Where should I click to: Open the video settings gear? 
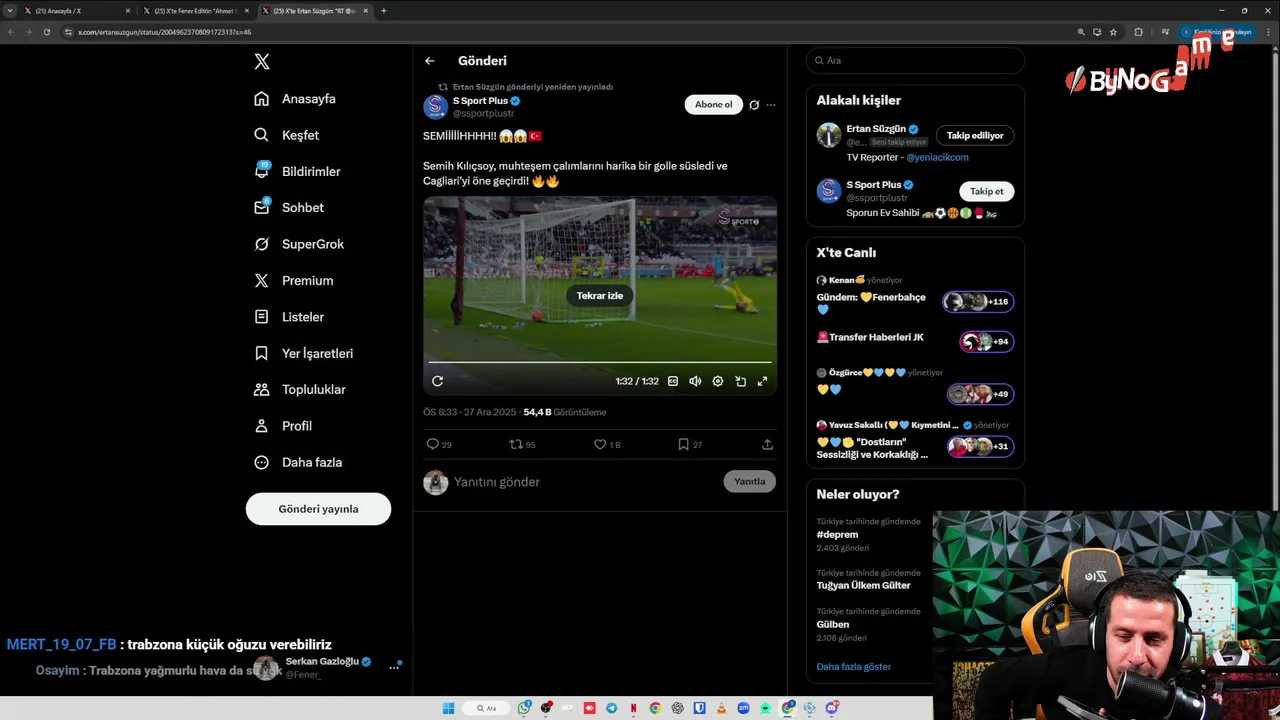point(718,381)
